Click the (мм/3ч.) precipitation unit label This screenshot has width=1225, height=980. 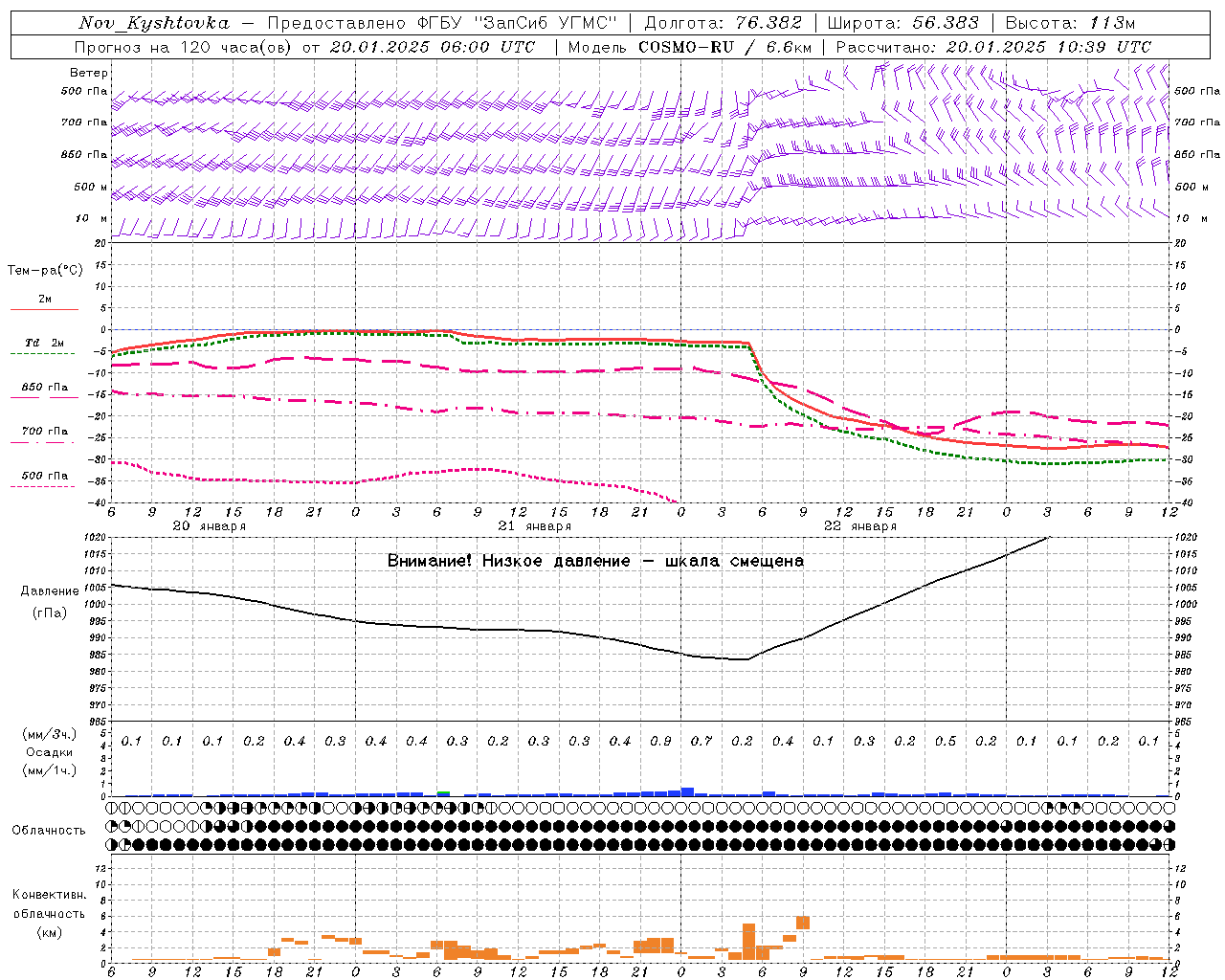50,734
